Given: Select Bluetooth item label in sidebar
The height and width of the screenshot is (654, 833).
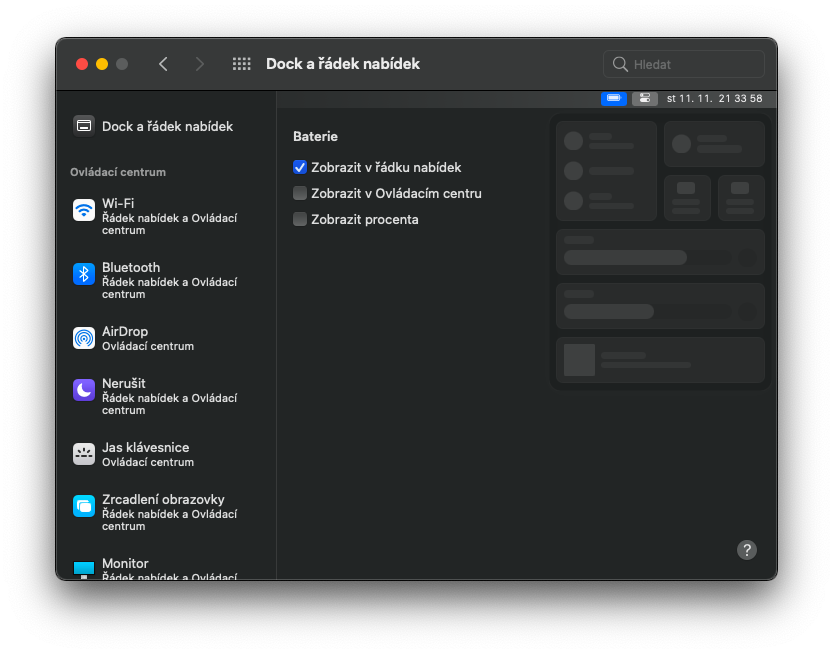Looking at the screenshot, I should point(131,267).
